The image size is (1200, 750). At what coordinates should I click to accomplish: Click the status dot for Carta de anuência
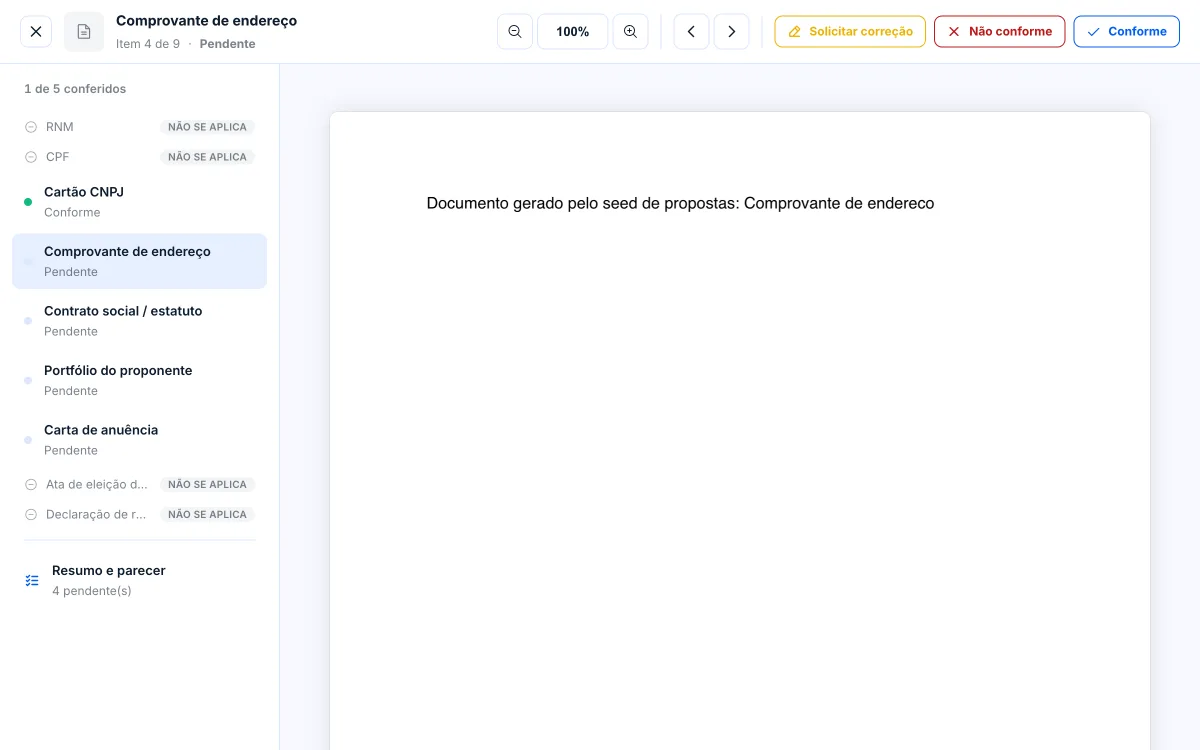coord(28,440)
